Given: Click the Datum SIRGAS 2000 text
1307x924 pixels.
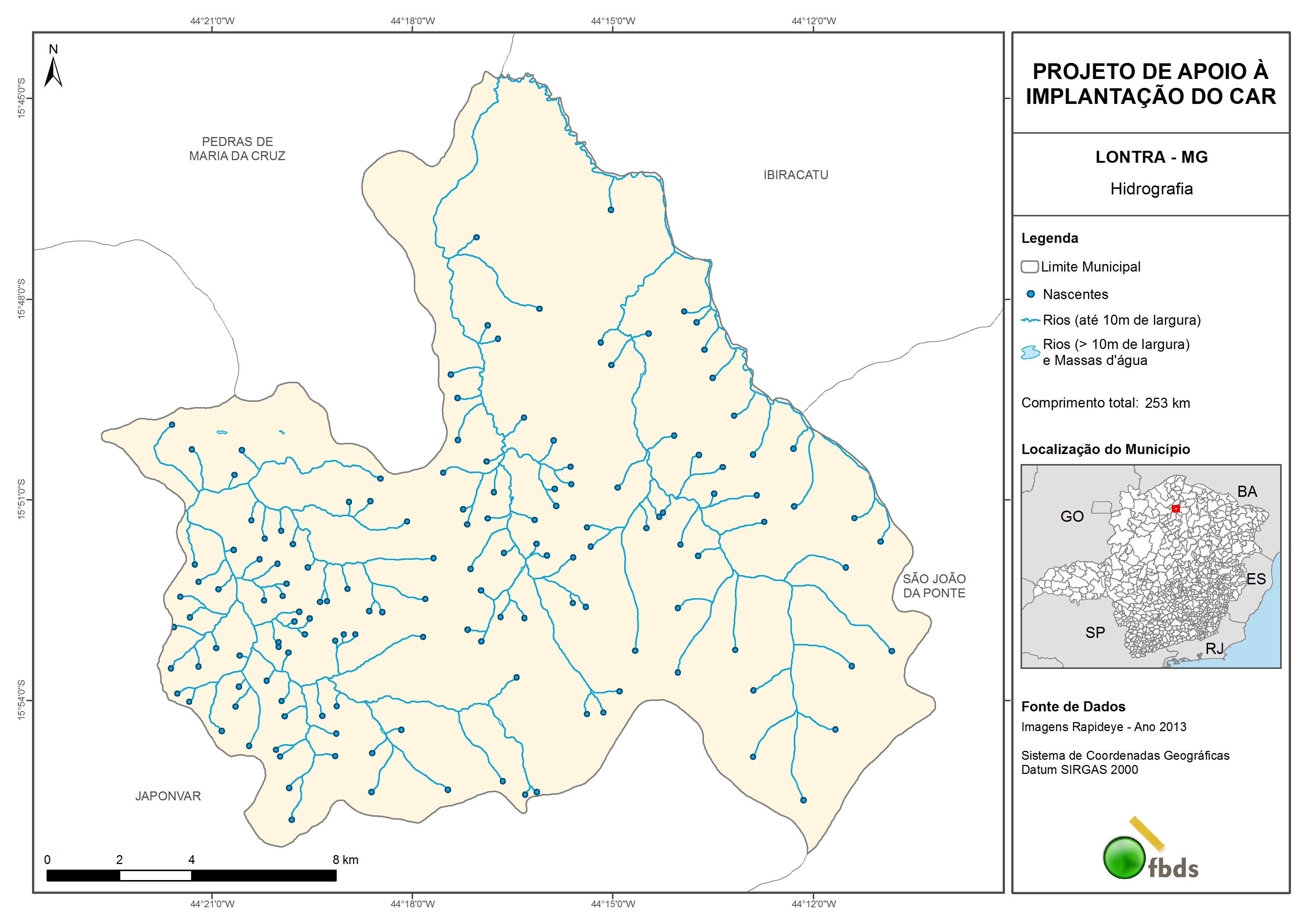Looking at the screenshot, I should point(1079,770).
